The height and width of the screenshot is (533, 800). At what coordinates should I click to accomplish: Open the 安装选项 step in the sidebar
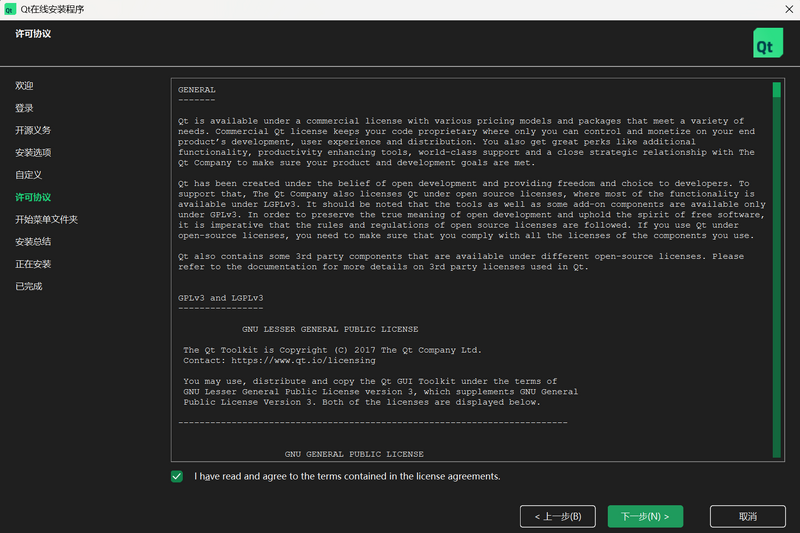33,153
